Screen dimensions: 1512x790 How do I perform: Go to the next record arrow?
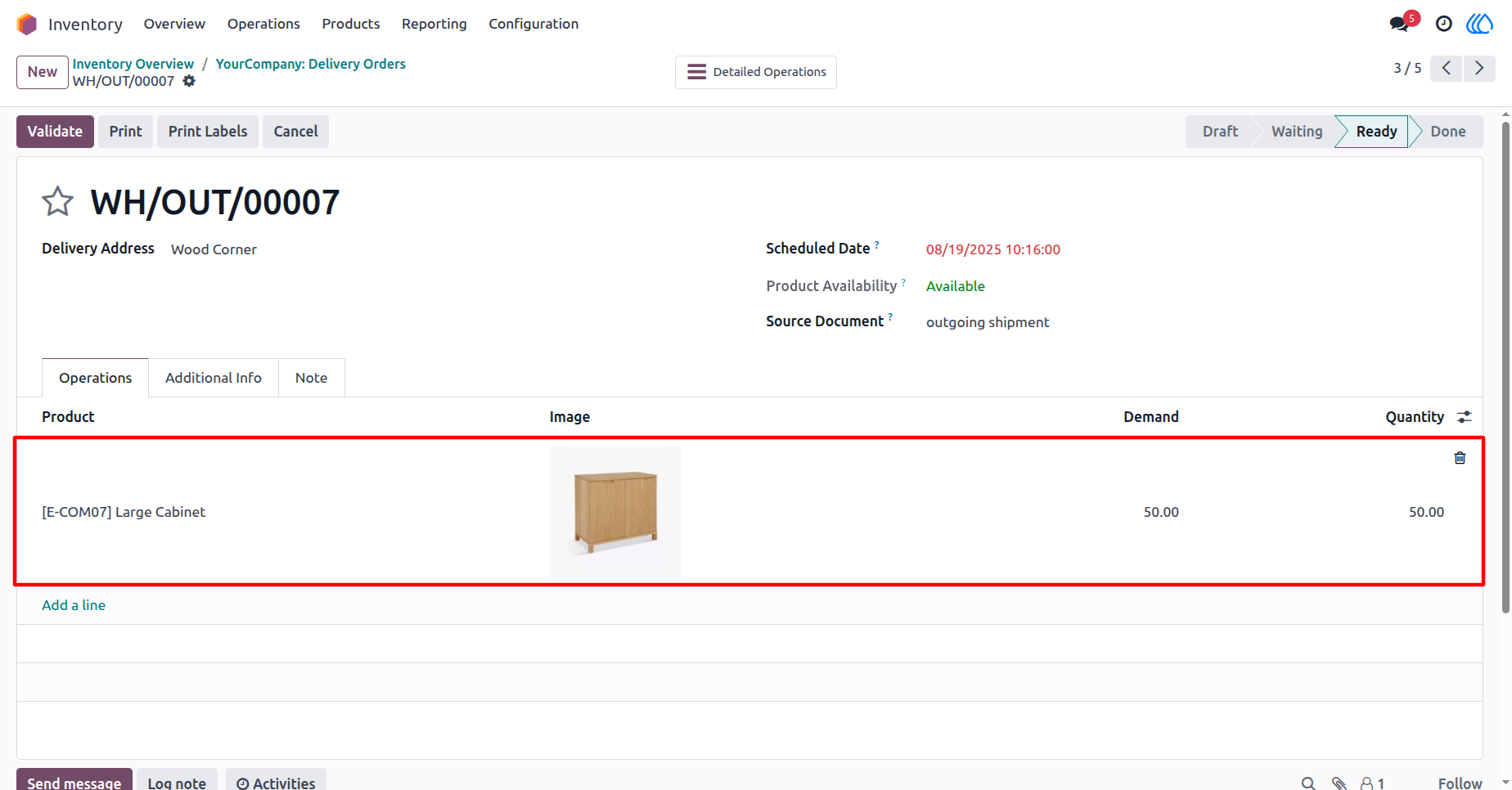point(1479,68)
